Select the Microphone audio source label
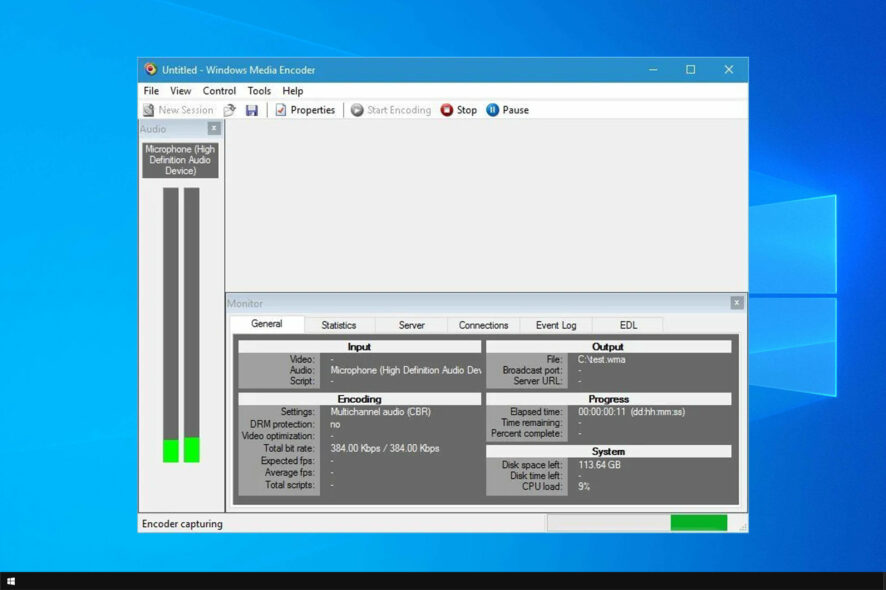Viewport: 886px width, 590px height. point(180,159)
